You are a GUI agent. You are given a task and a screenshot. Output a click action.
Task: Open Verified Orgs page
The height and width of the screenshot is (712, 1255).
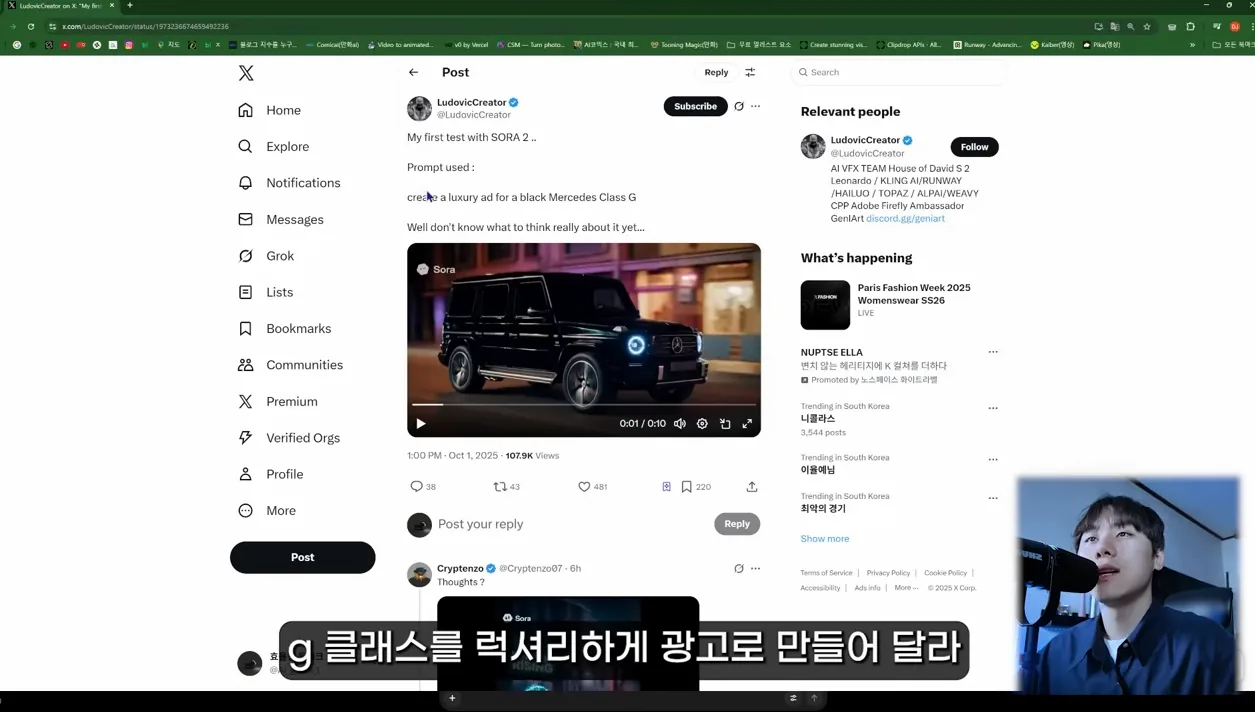[288, 438]
